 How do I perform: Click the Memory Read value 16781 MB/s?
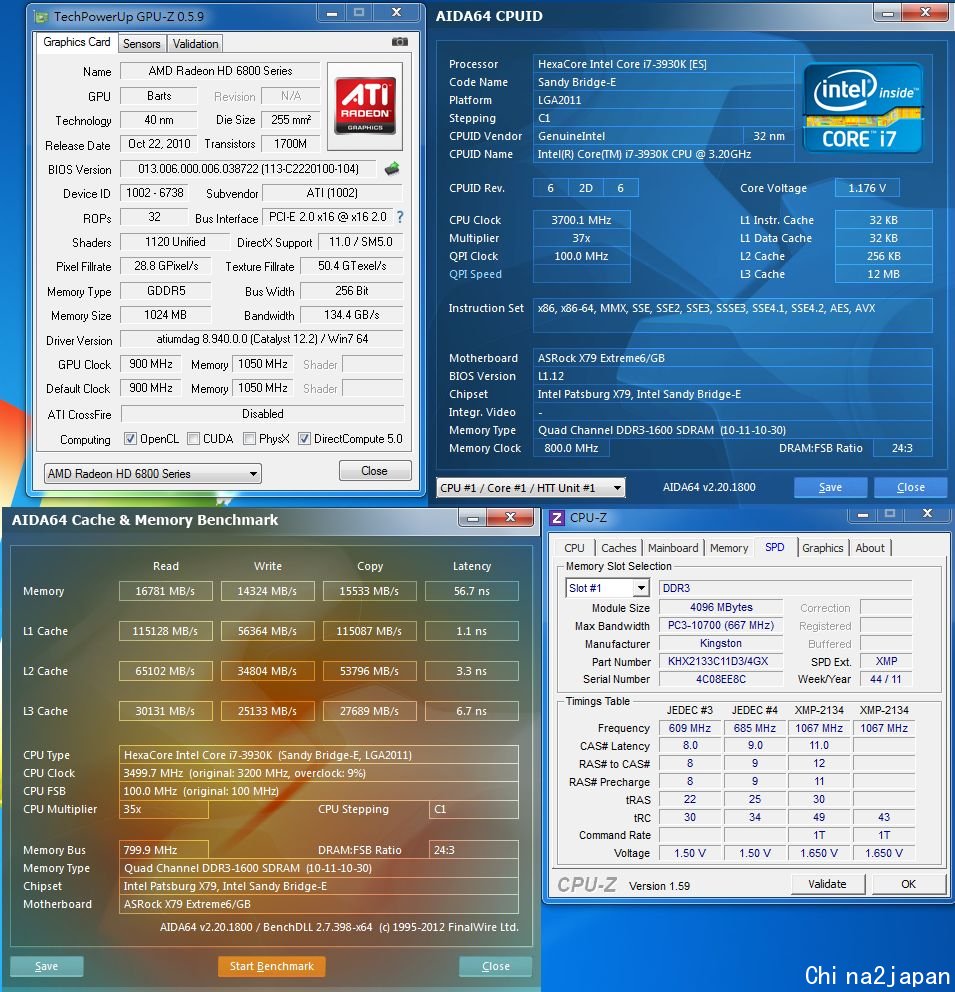(x=166, y=591)
